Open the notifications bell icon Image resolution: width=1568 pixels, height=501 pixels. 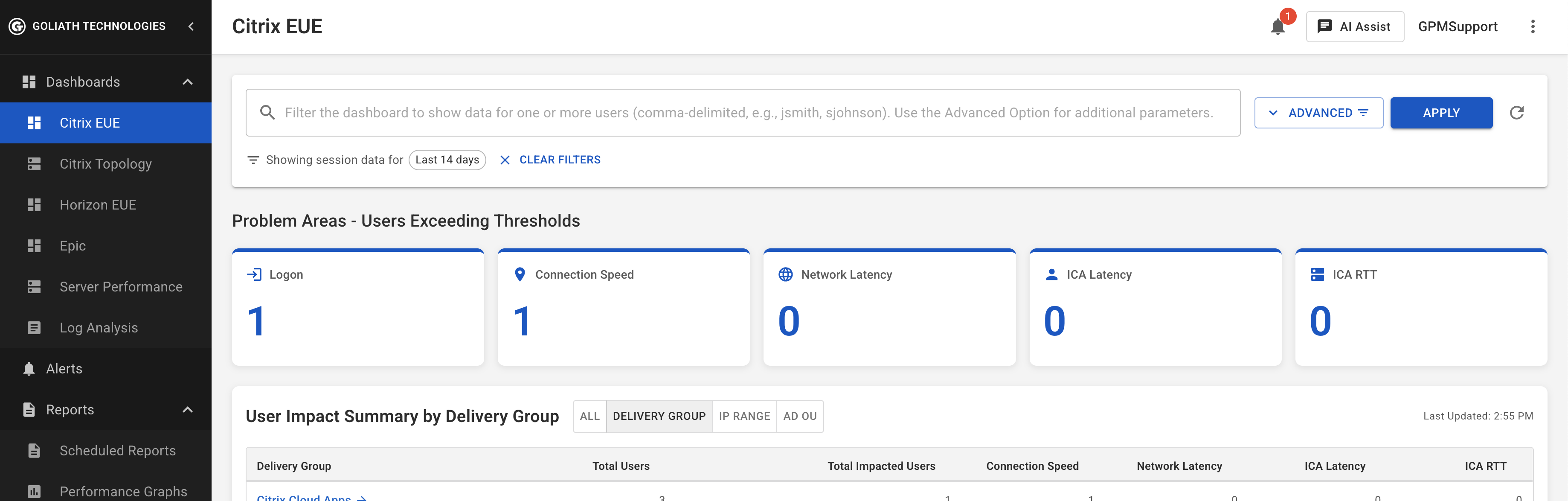pos(1278,27)
